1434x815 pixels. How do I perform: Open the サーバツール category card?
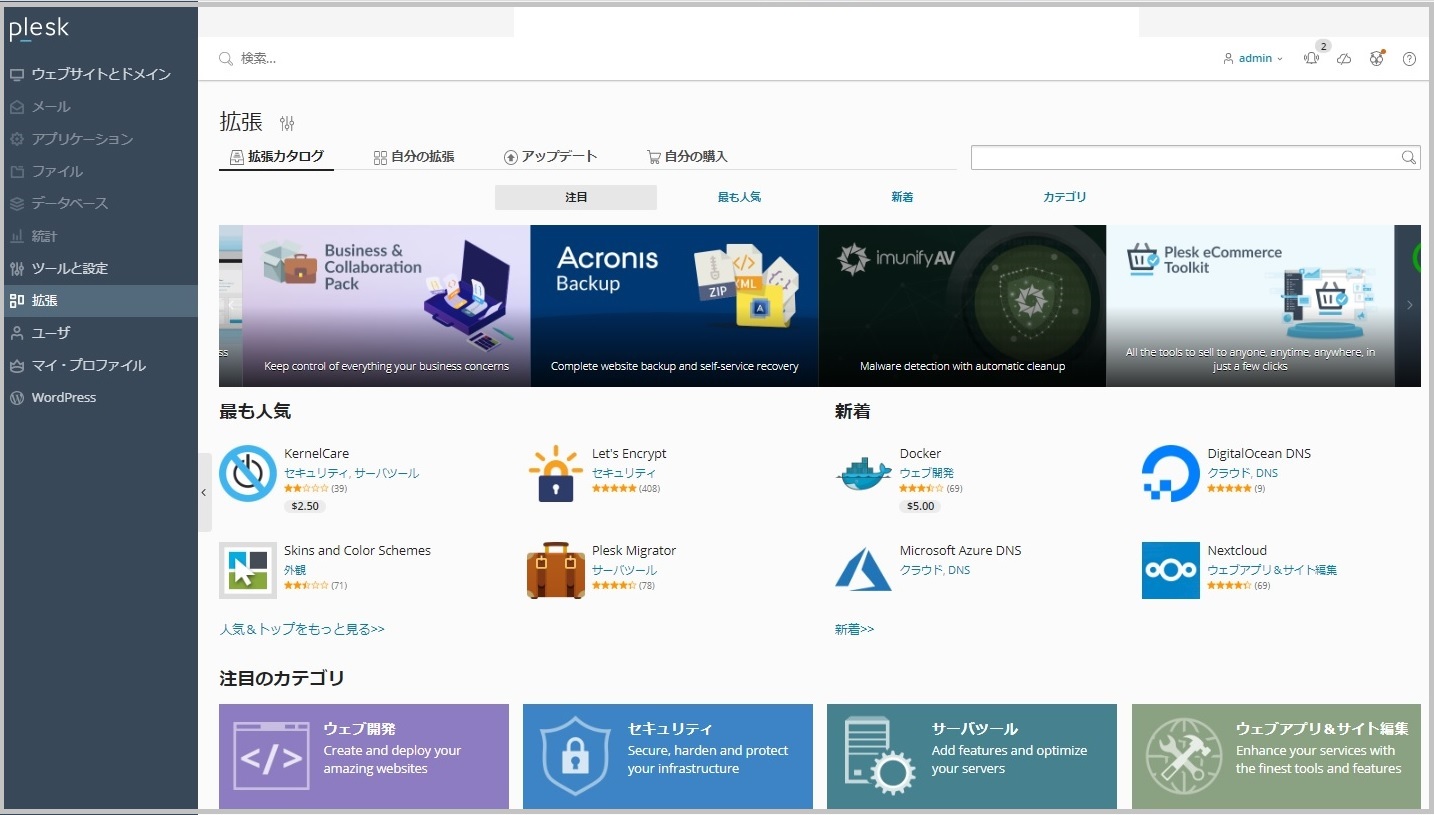coord(972,756)
